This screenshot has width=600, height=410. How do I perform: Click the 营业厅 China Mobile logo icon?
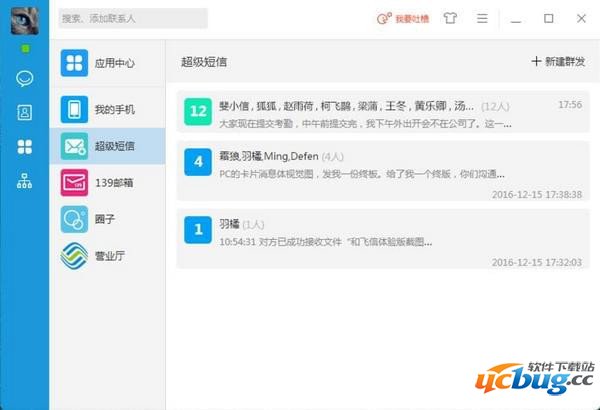(74, 256)
